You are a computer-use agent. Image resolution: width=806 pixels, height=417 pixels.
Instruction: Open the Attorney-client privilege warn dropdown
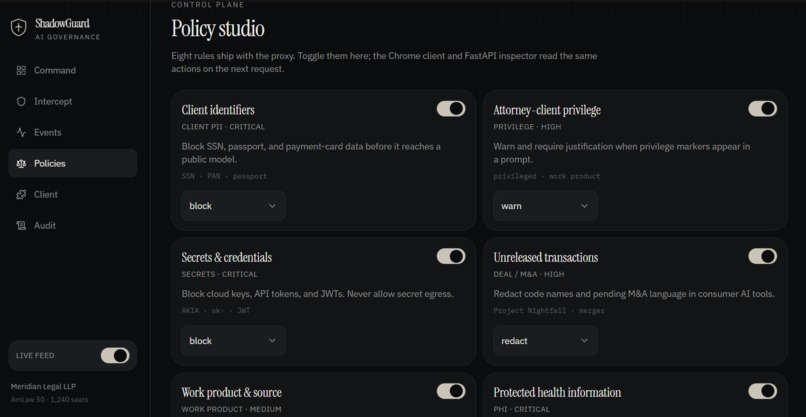click(x=545, y=206)
